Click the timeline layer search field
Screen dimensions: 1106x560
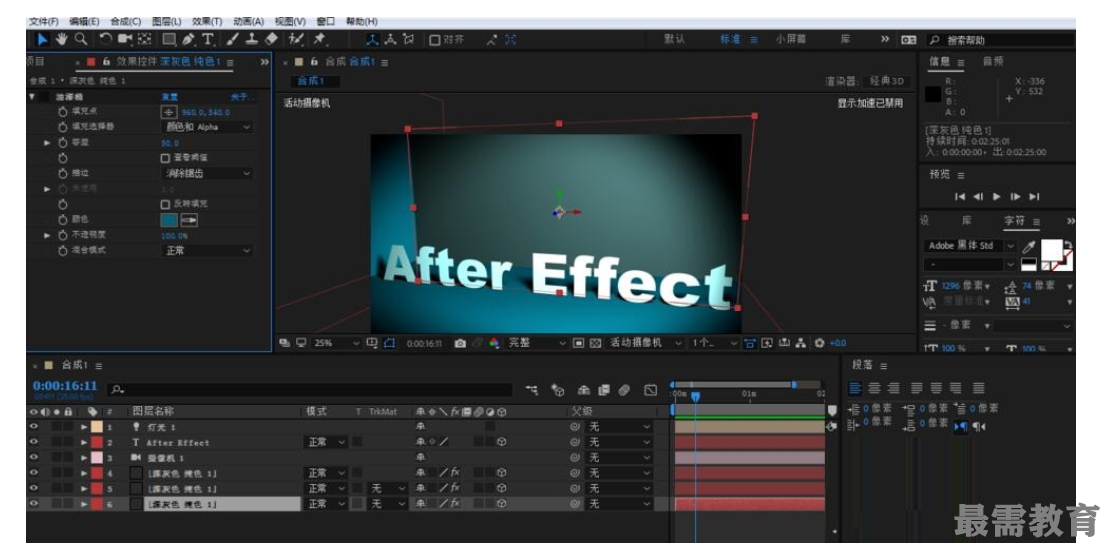click(x=310, y=389)
